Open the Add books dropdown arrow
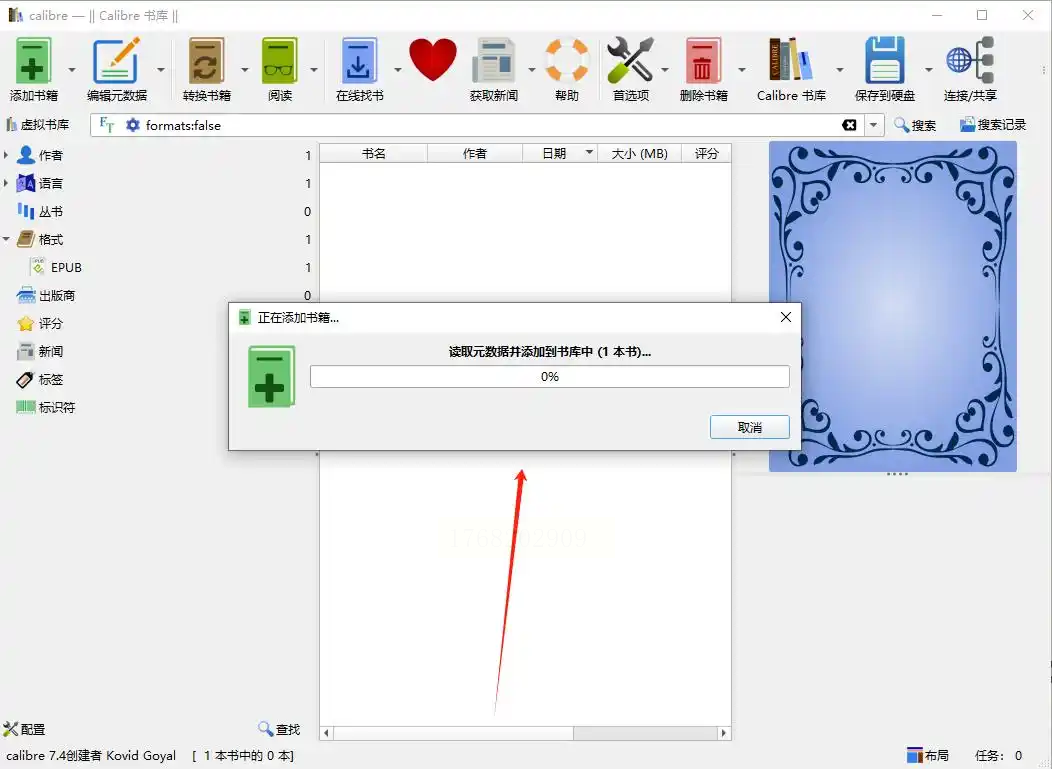 [72, 69]
